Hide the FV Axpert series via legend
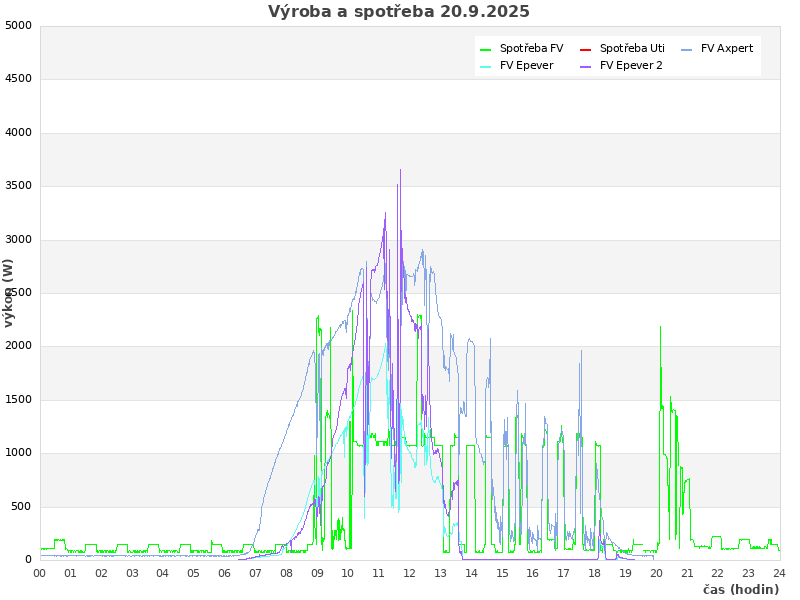The height and width of the screenshot is (600, 800). (727, 48)
